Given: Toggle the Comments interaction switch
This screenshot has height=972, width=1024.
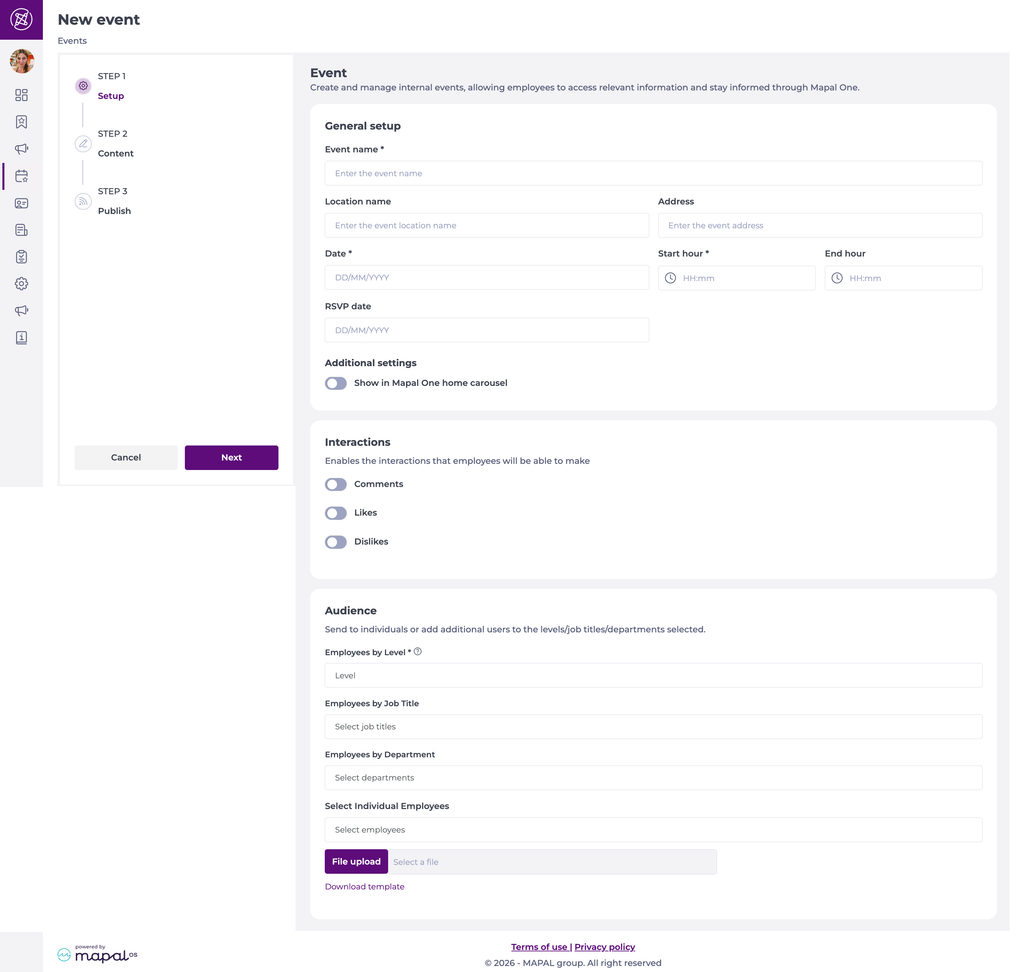Looking at the screenshot, I should click(x=336, y=485).
